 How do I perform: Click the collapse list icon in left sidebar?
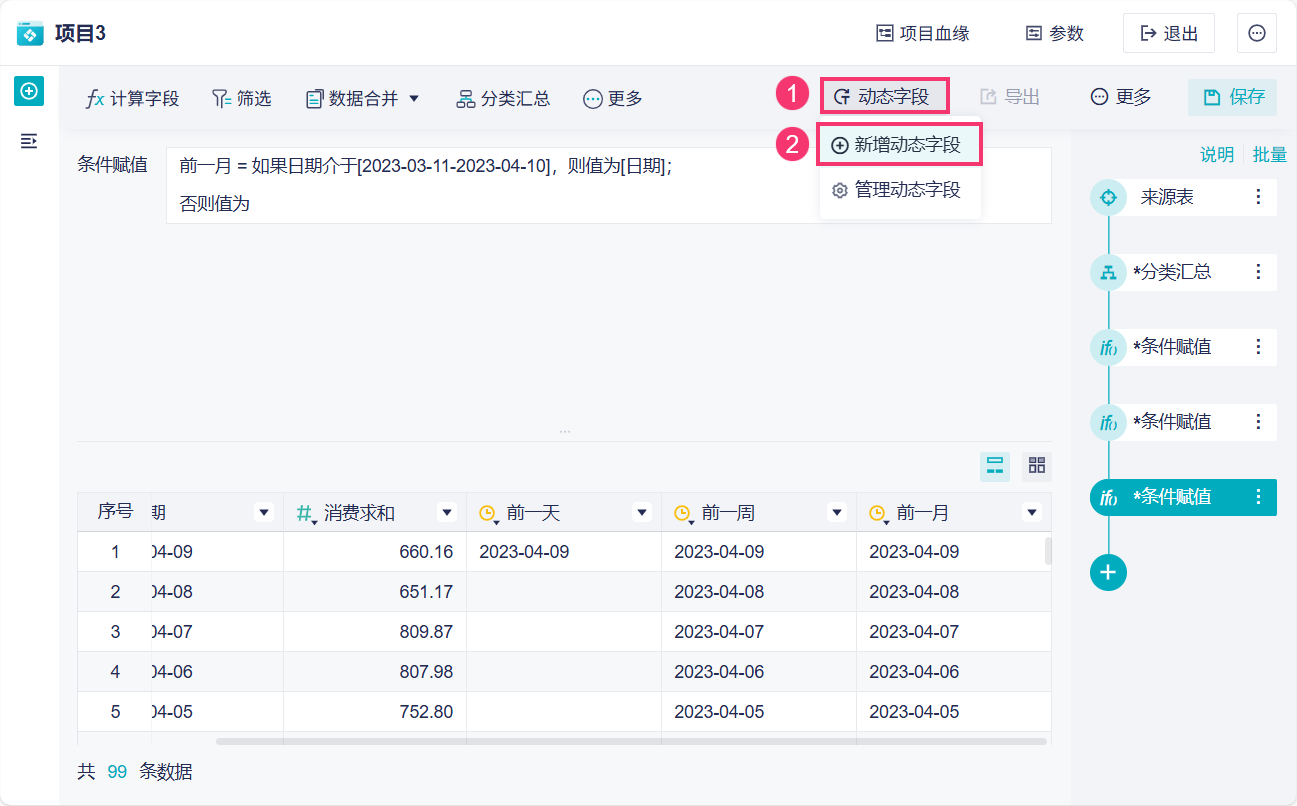click(29, 141)
